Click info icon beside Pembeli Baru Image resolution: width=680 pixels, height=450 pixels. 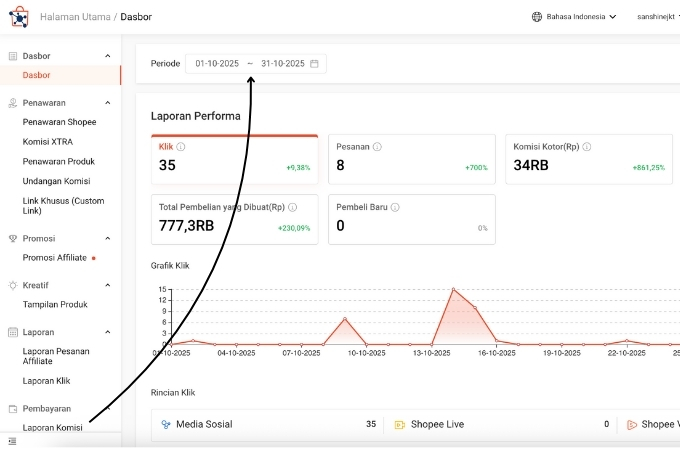(396, 207)
